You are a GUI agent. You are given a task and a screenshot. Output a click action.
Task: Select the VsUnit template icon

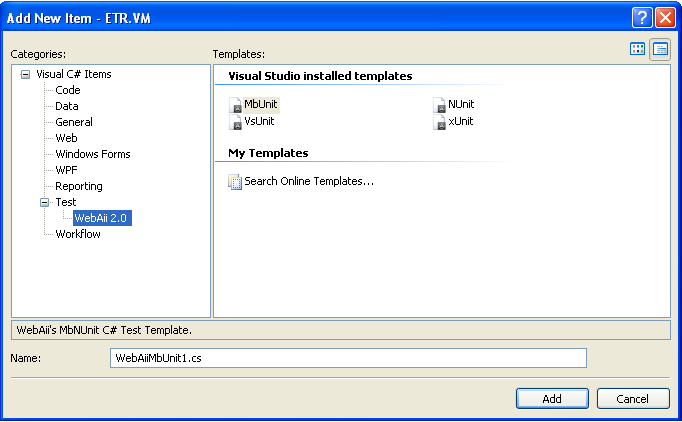[x=236, y=121]
